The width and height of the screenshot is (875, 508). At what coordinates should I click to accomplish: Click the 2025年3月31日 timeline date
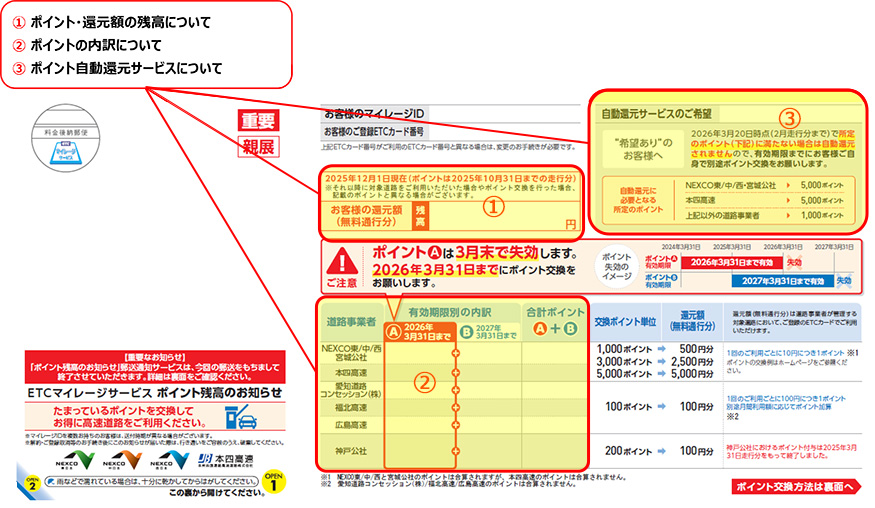click(732, 247)
